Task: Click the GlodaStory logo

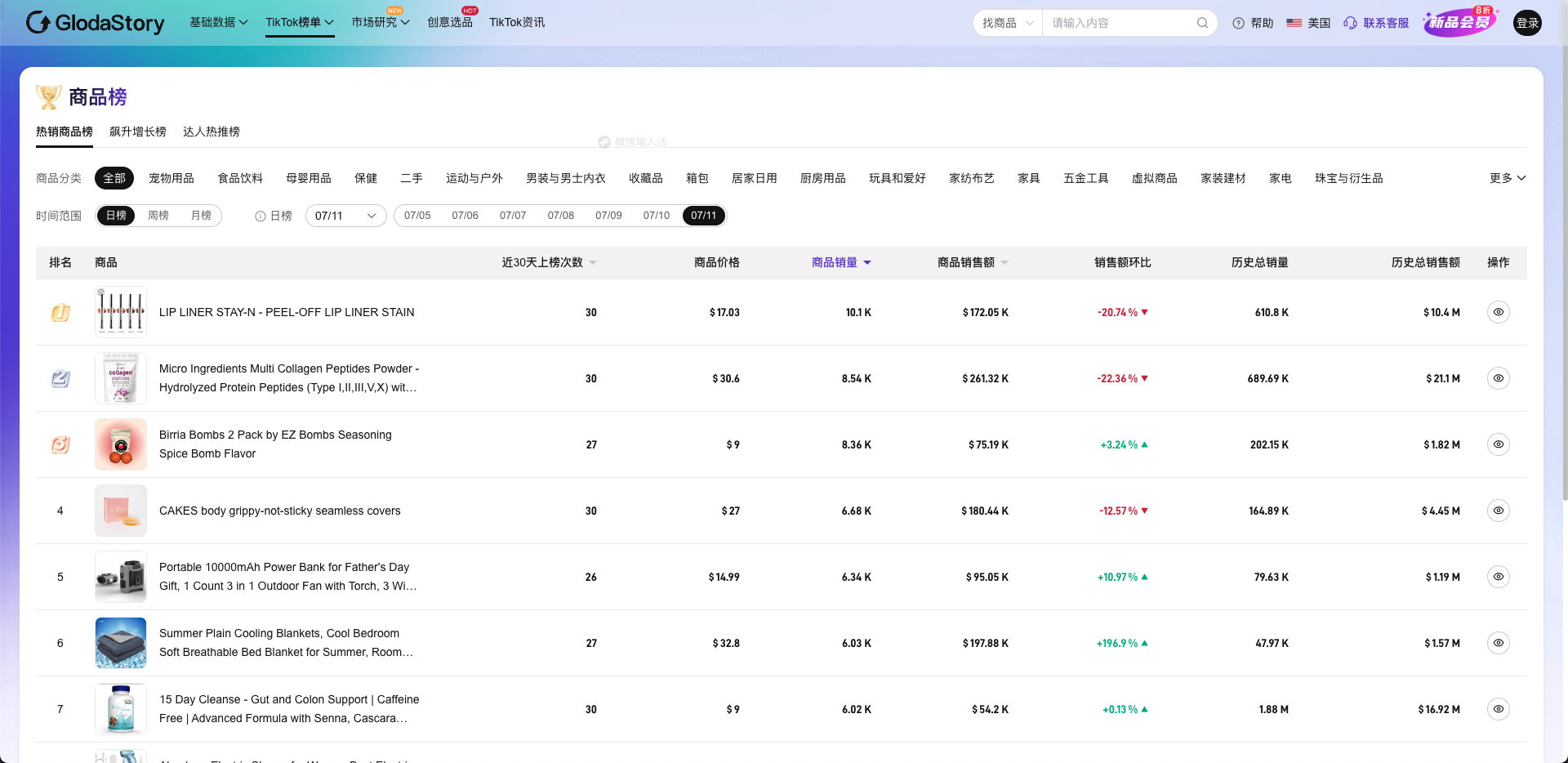Action: pyautogui.click(x=94, y=23)
